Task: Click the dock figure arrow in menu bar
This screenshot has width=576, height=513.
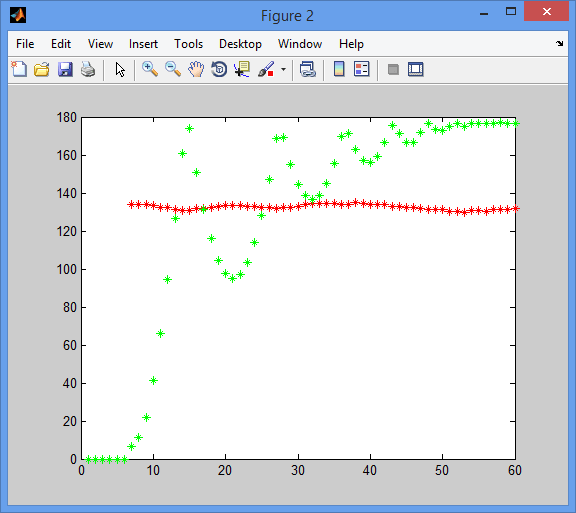Action: 559,43
